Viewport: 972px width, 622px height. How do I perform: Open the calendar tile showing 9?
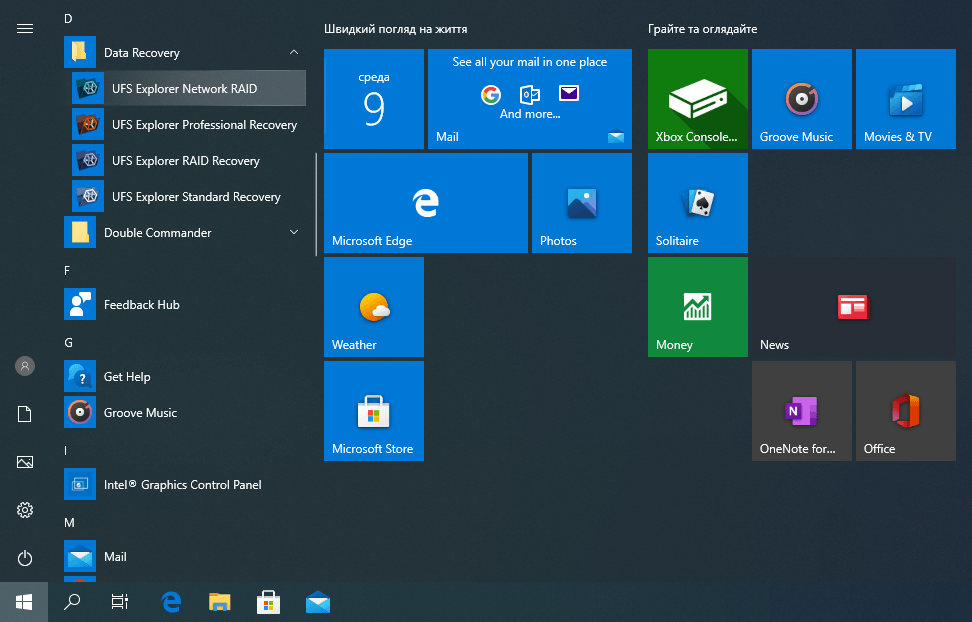pos(373,99)
